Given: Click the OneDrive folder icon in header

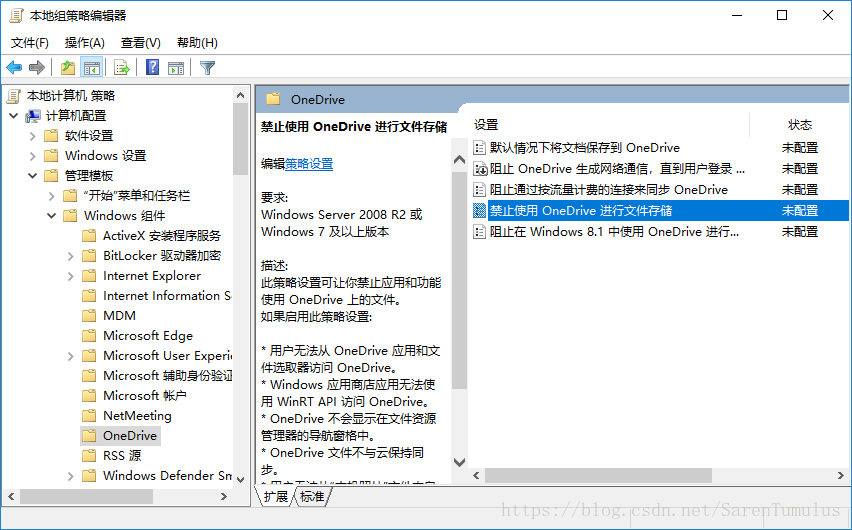Looking at the screenshot, I should click(273, 99).
